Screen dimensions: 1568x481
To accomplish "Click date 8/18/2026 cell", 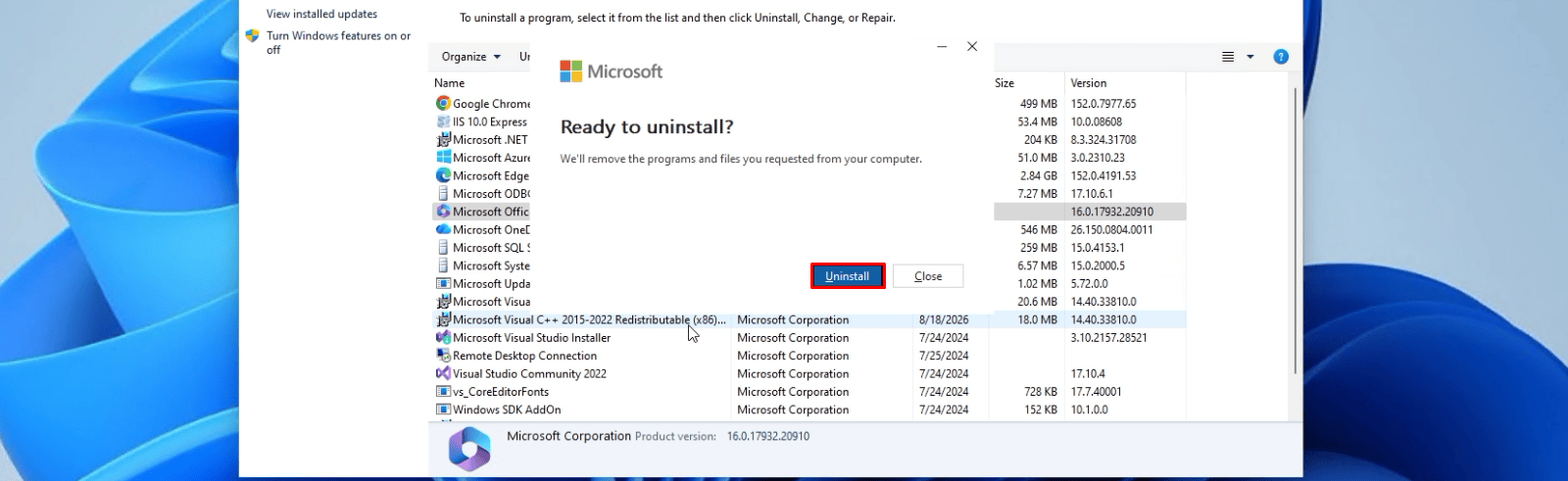I will [944, 319].
